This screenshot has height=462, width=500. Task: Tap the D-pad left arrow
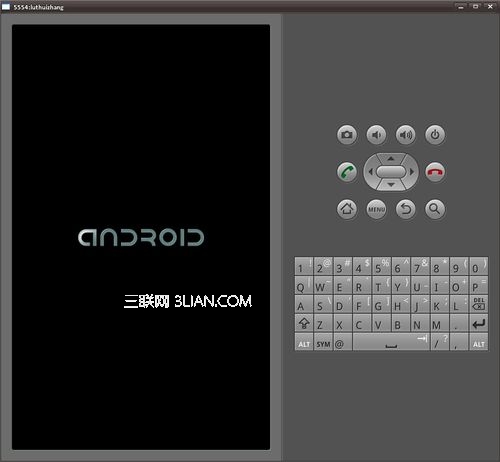pos(370,172)
